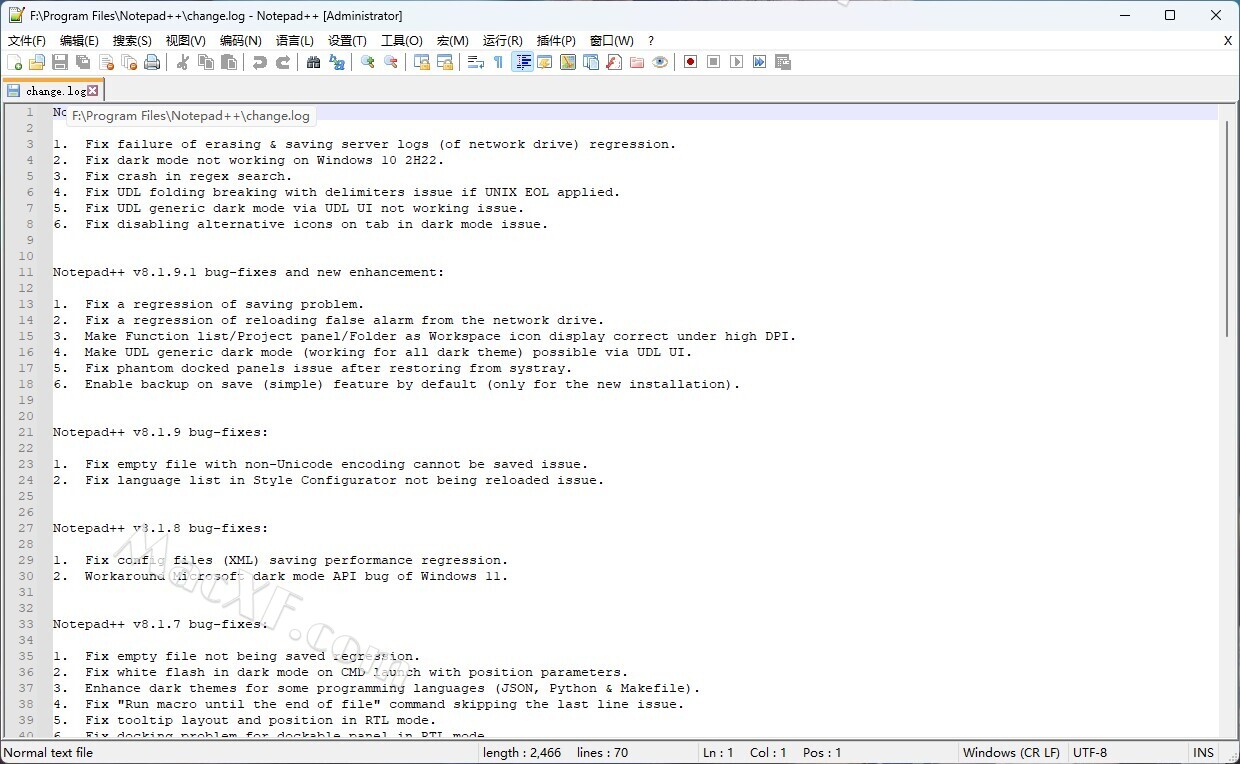Open the 插件(P) menu

[557, 41]
